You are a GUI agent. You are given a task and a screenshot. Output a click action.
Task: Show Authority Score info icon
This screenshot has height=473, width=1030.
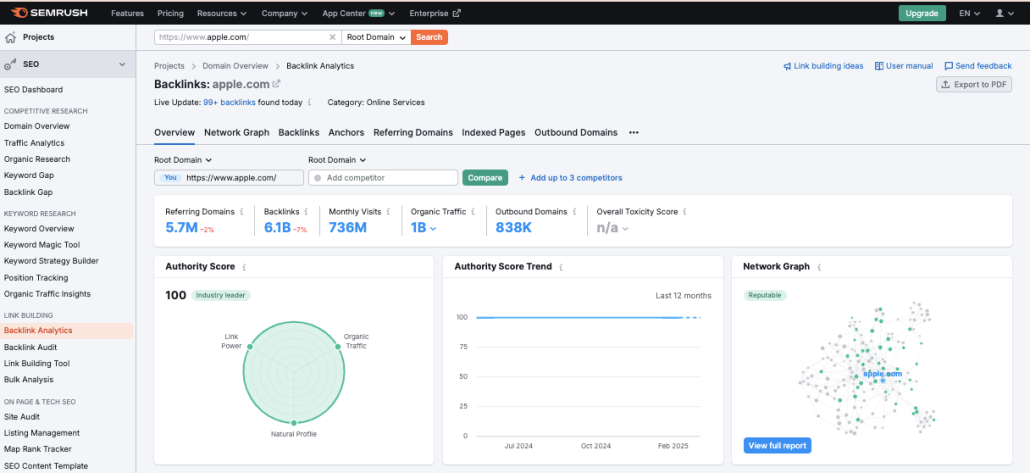tap(244, 267)
